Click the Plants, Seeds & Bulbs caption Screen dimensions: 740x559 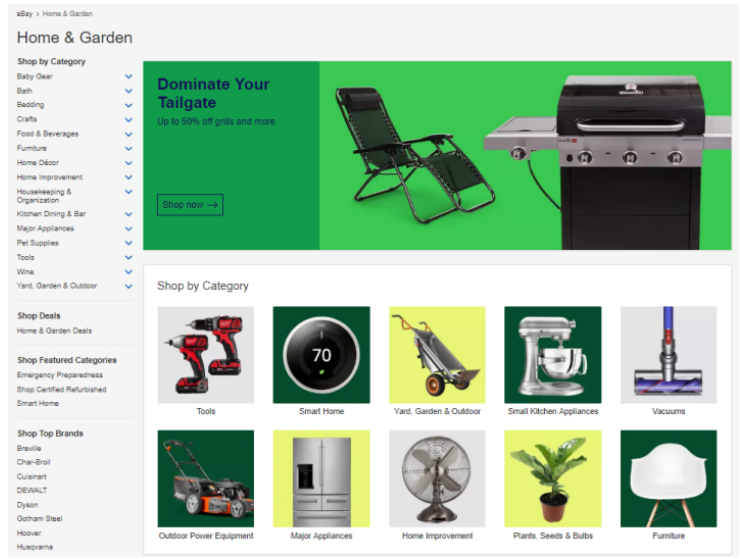(553, 536)
